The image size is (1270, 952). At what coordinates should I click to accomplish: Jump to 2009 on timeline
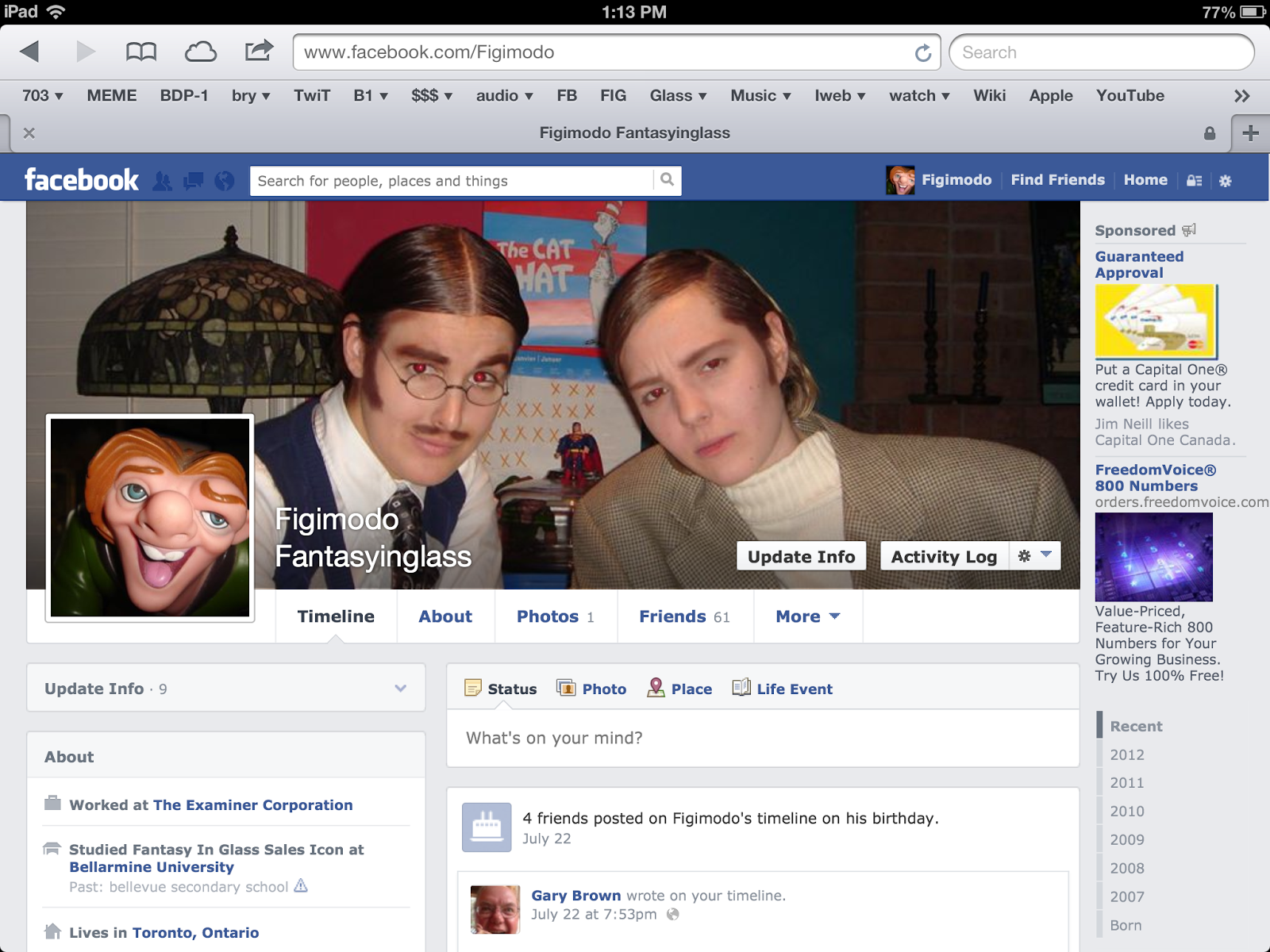[1127, 839]
